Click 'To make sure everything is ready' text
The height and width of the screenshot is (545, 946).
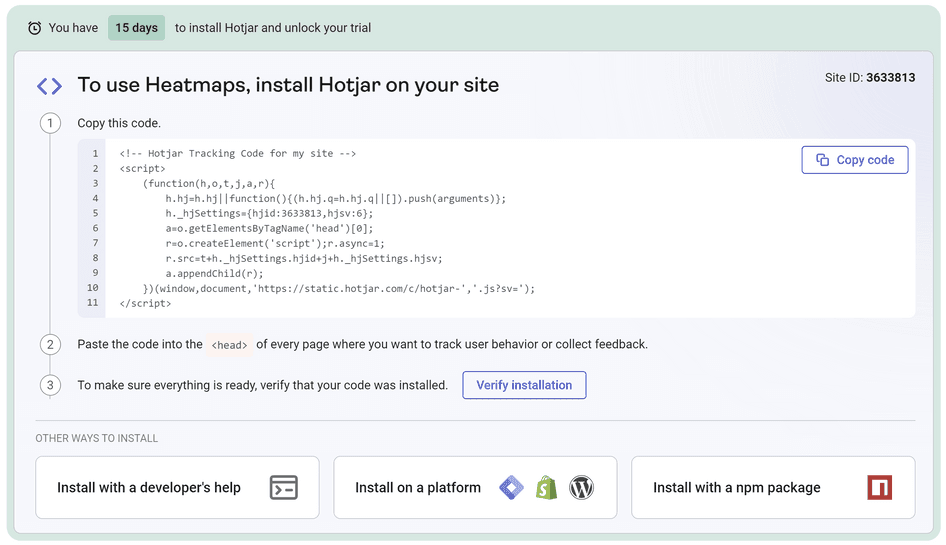262,385
